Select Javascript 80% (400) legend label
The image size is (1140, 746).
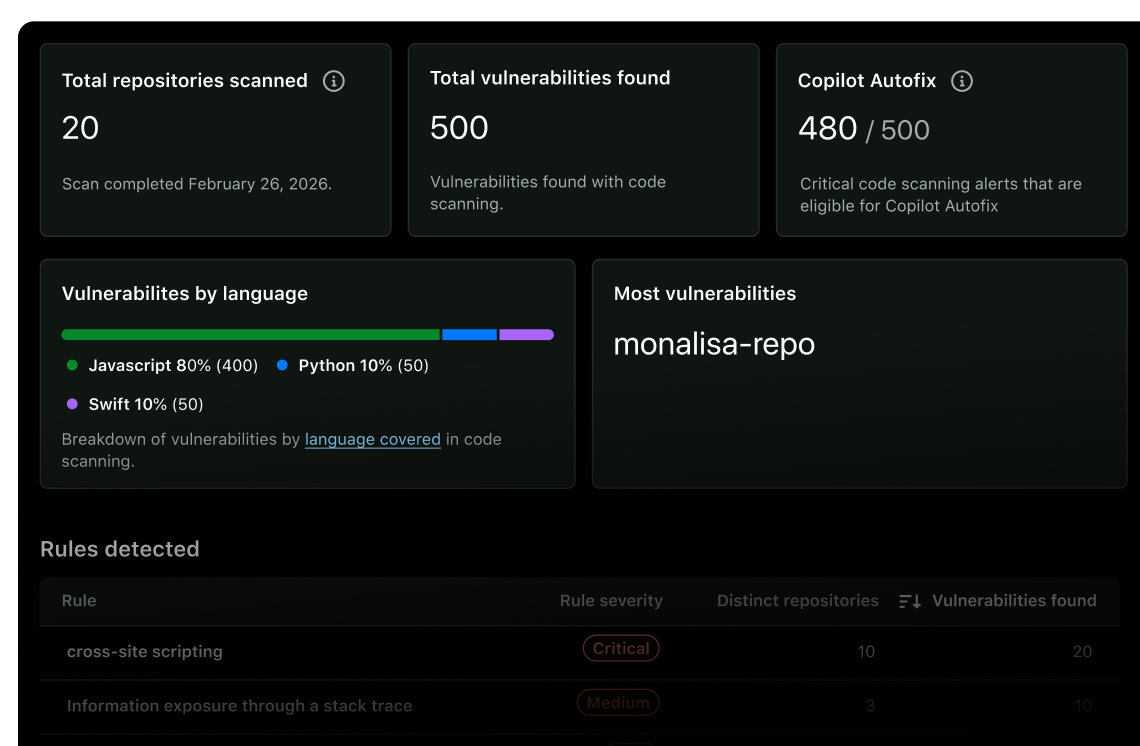point(173,366)
